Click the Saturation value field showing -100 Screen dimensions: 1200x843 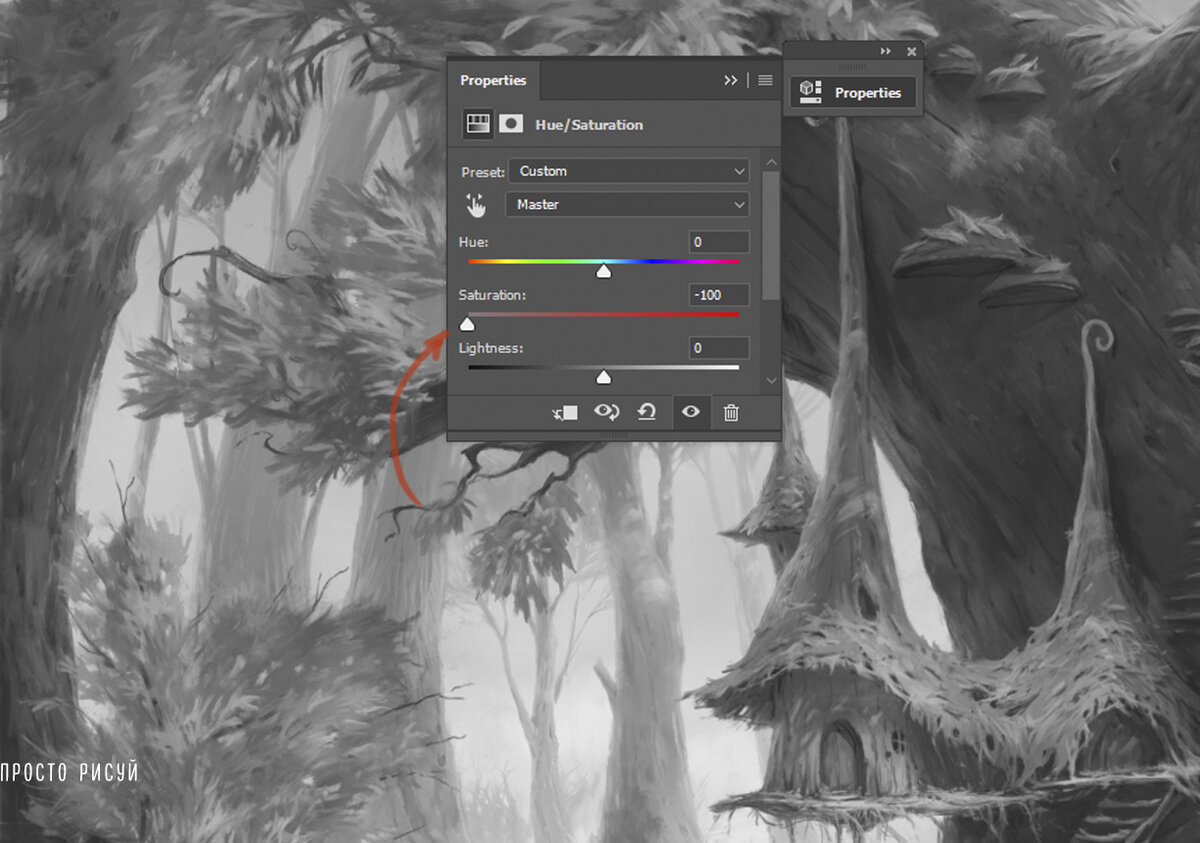click(x=719, y=295)
